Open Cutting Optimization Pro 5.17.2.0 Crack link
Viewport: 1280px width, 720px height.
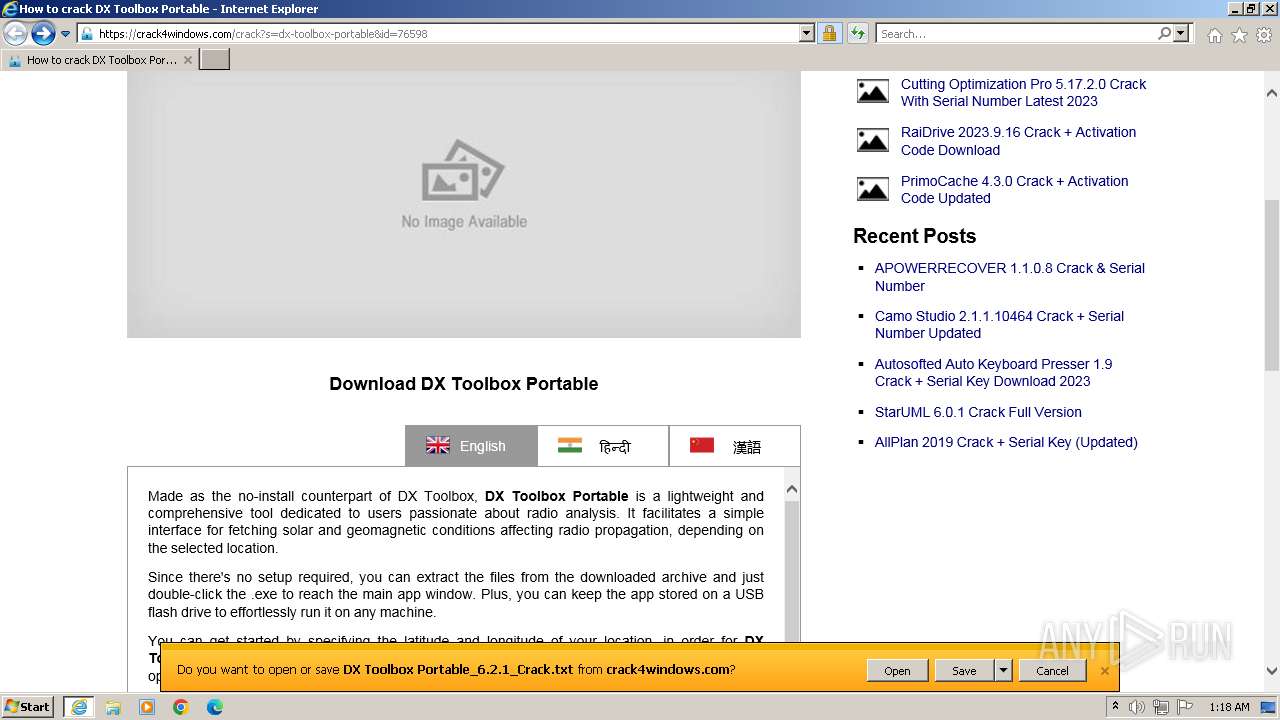1023,93
